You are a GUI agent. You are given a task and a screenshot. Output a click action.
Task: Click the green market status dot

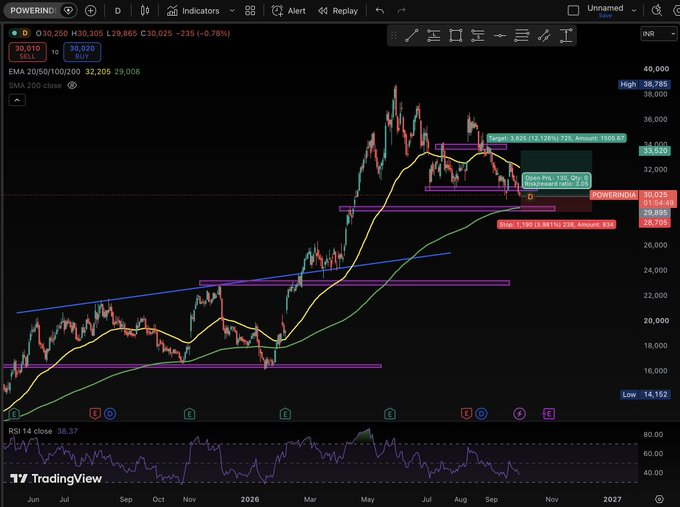click(14, 33)
